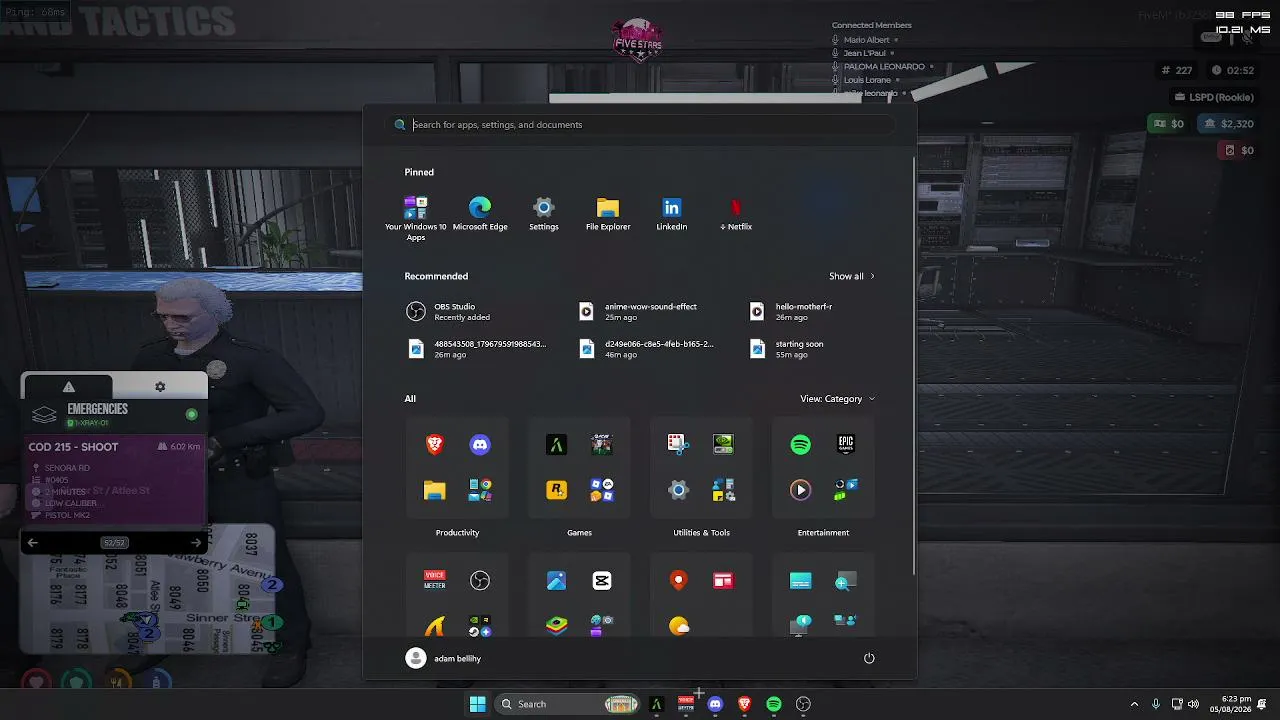Expand the Productivity folder's more apps tile
This screenshot has height=720, width=1280.
(481, 490)
